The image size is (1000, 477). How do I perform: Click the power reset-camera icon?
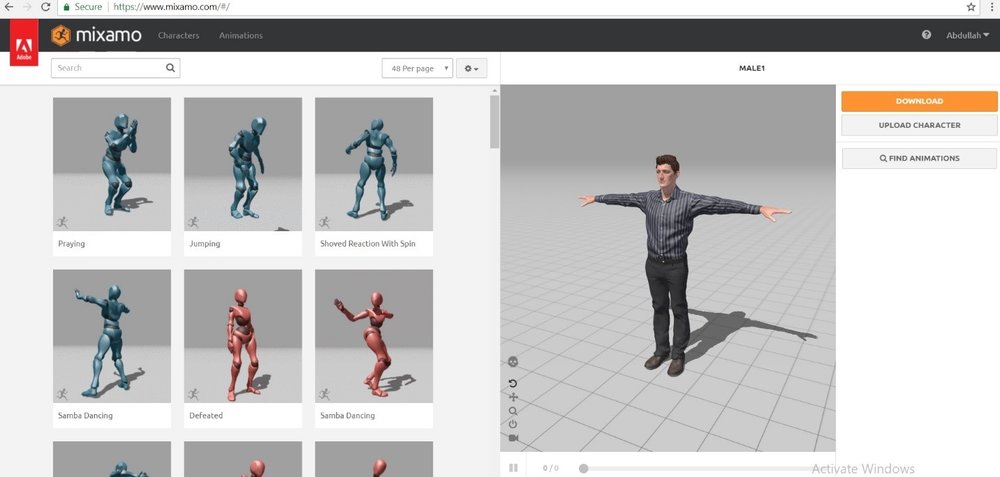513,424
